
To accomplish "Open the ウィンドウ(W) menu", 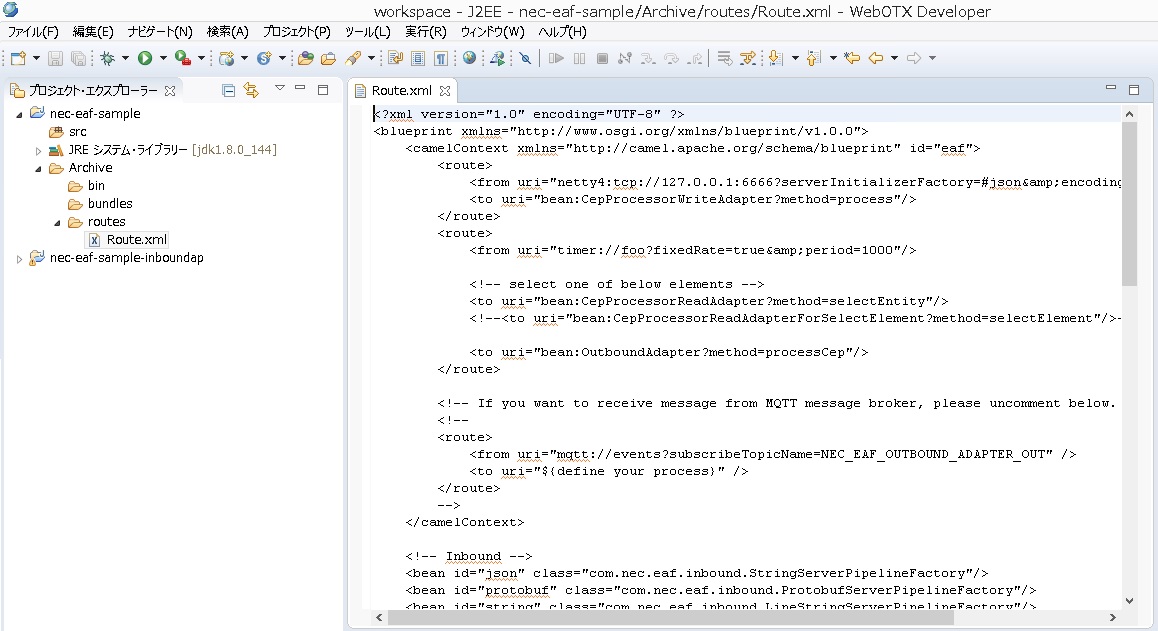I will click(492, 32).
